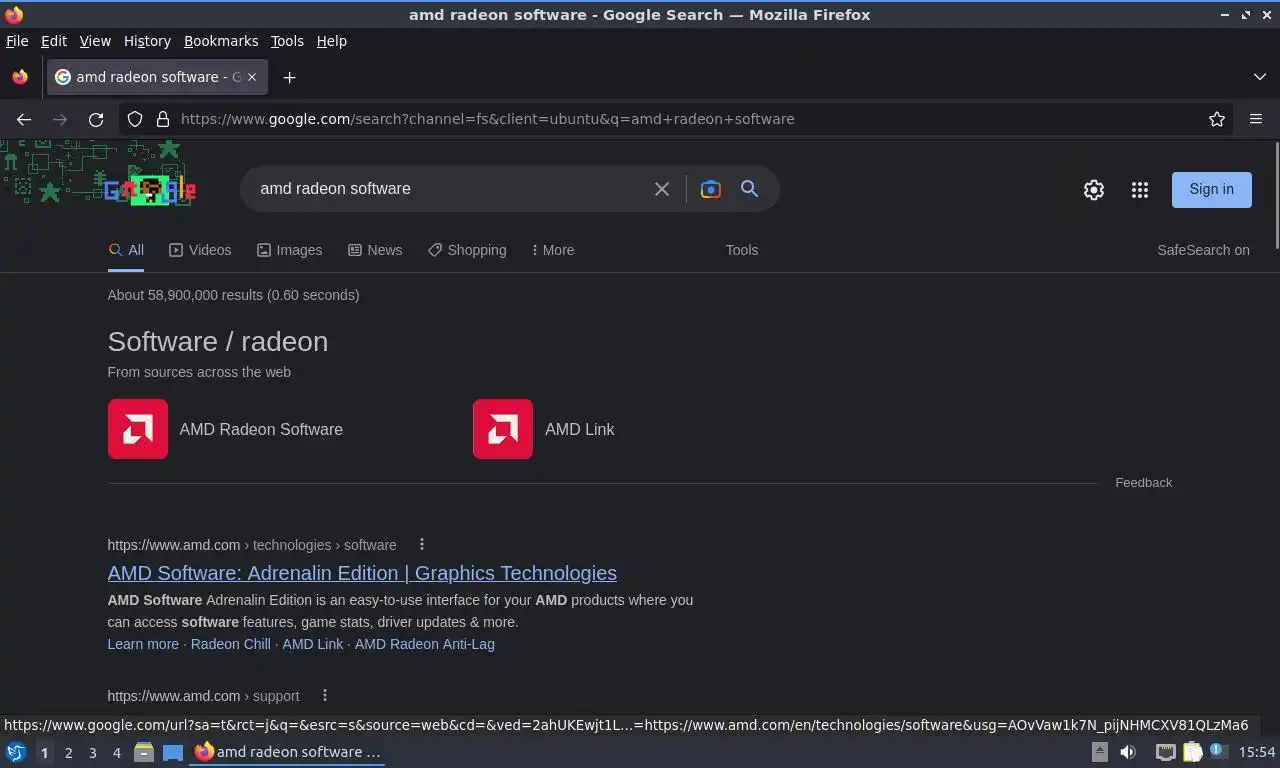Open the AMD Radeon Software card logo
The height and width of the screenshot is (768, 1280).
138,429
